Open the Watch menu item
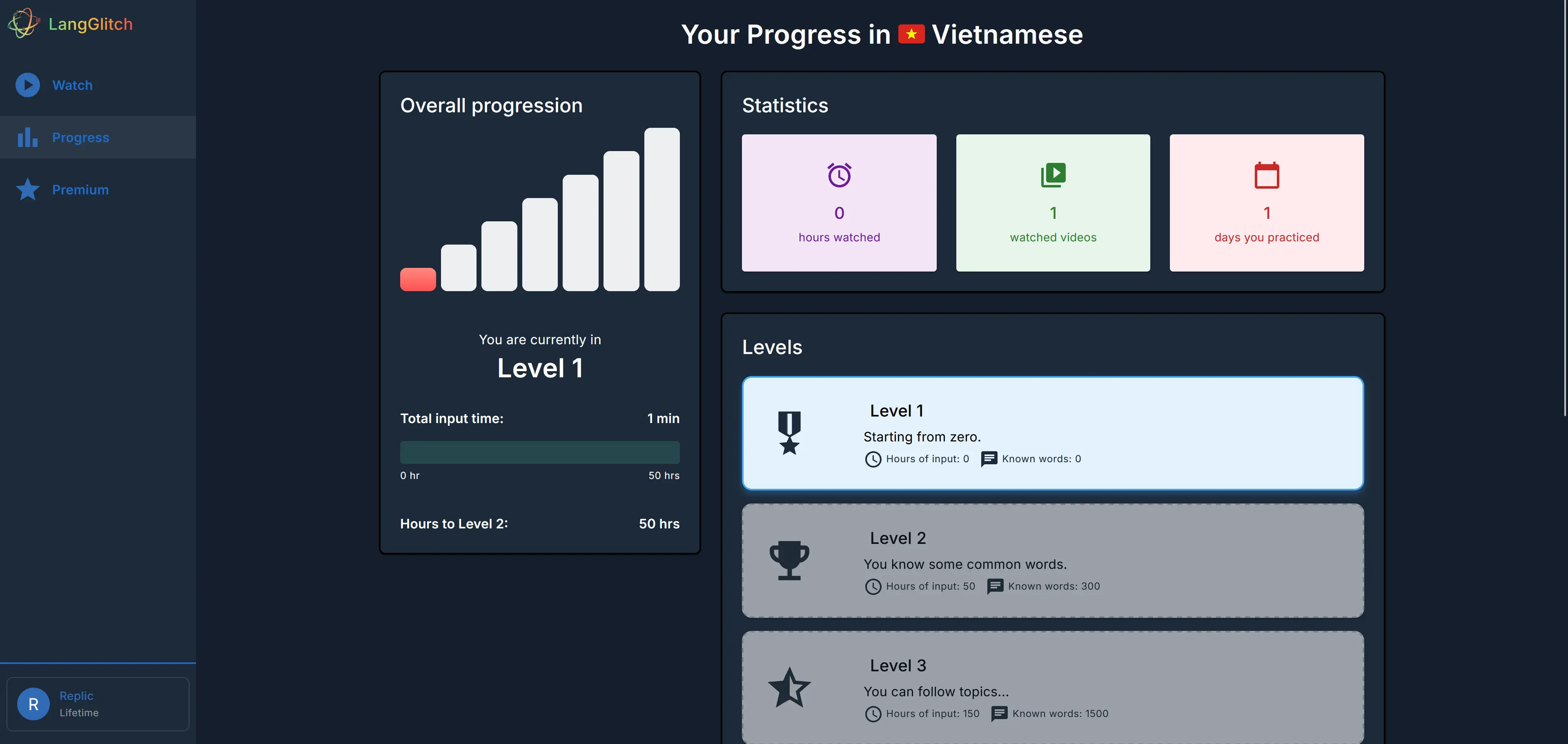The image size is (1568, 744). pyautogui.click(x=72, y=85)
